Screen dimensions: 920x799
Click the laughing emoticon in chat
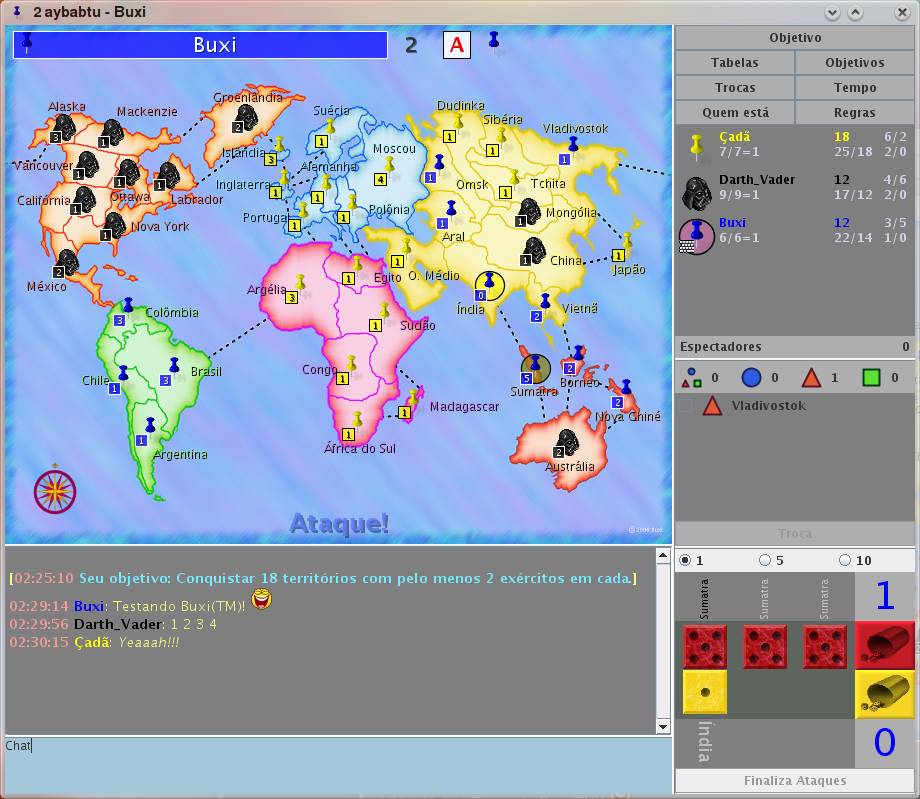point(261,599)
